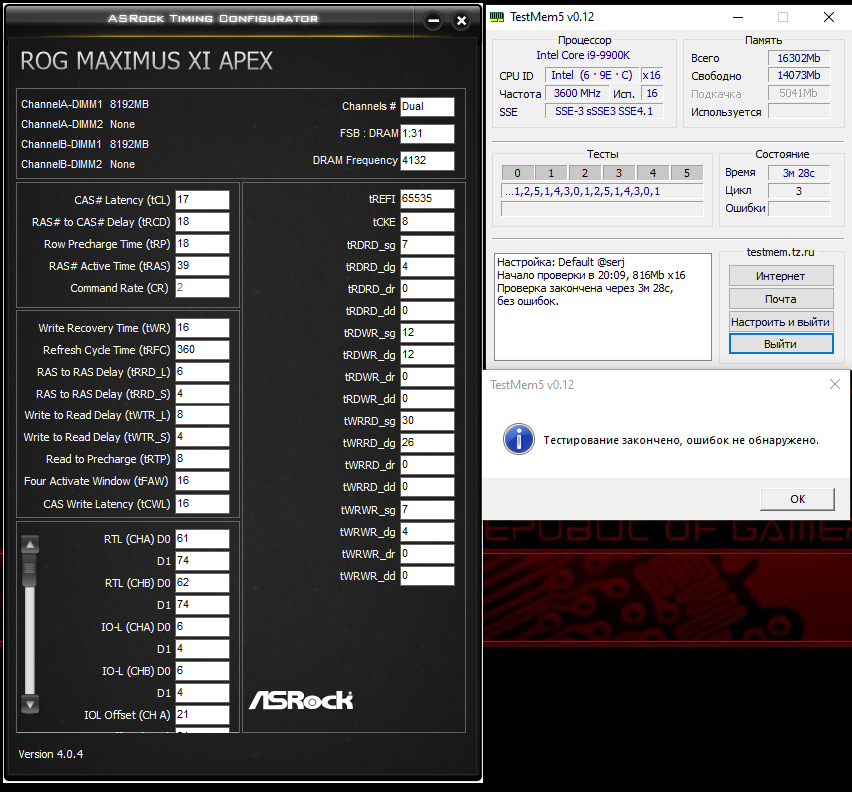The height and width of the screenshot is (792, 852).
Task: Select test box number 3
Action: click(619, 173)
